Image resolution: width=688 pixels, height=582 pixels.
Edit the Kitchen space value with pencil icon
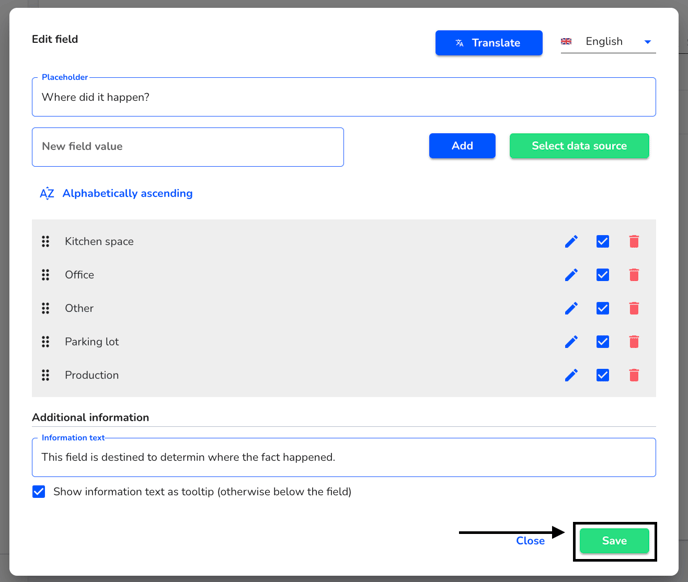(571, 241)
